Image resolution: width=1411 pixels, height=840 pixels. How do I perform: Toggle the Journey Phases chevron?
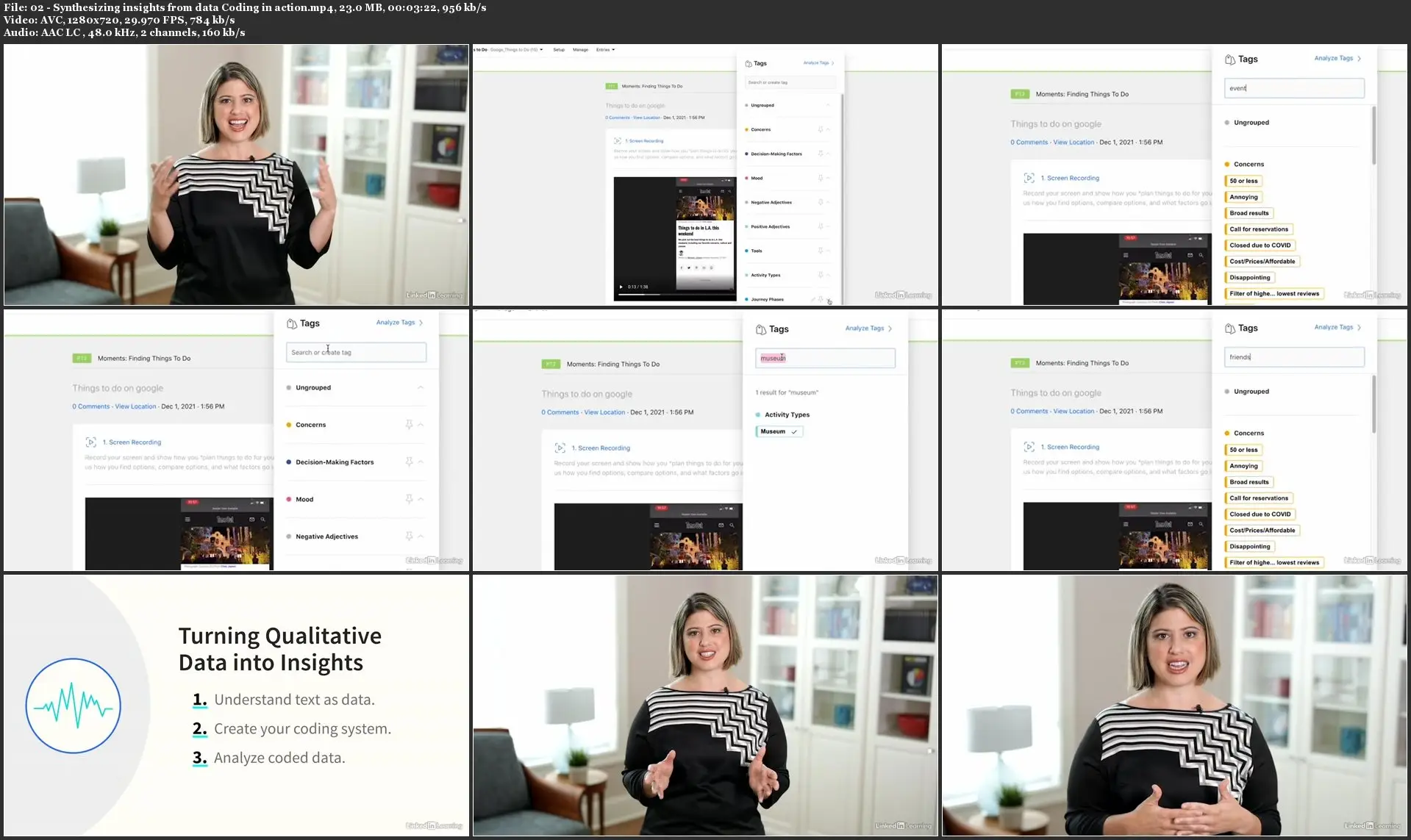(829, 299)
